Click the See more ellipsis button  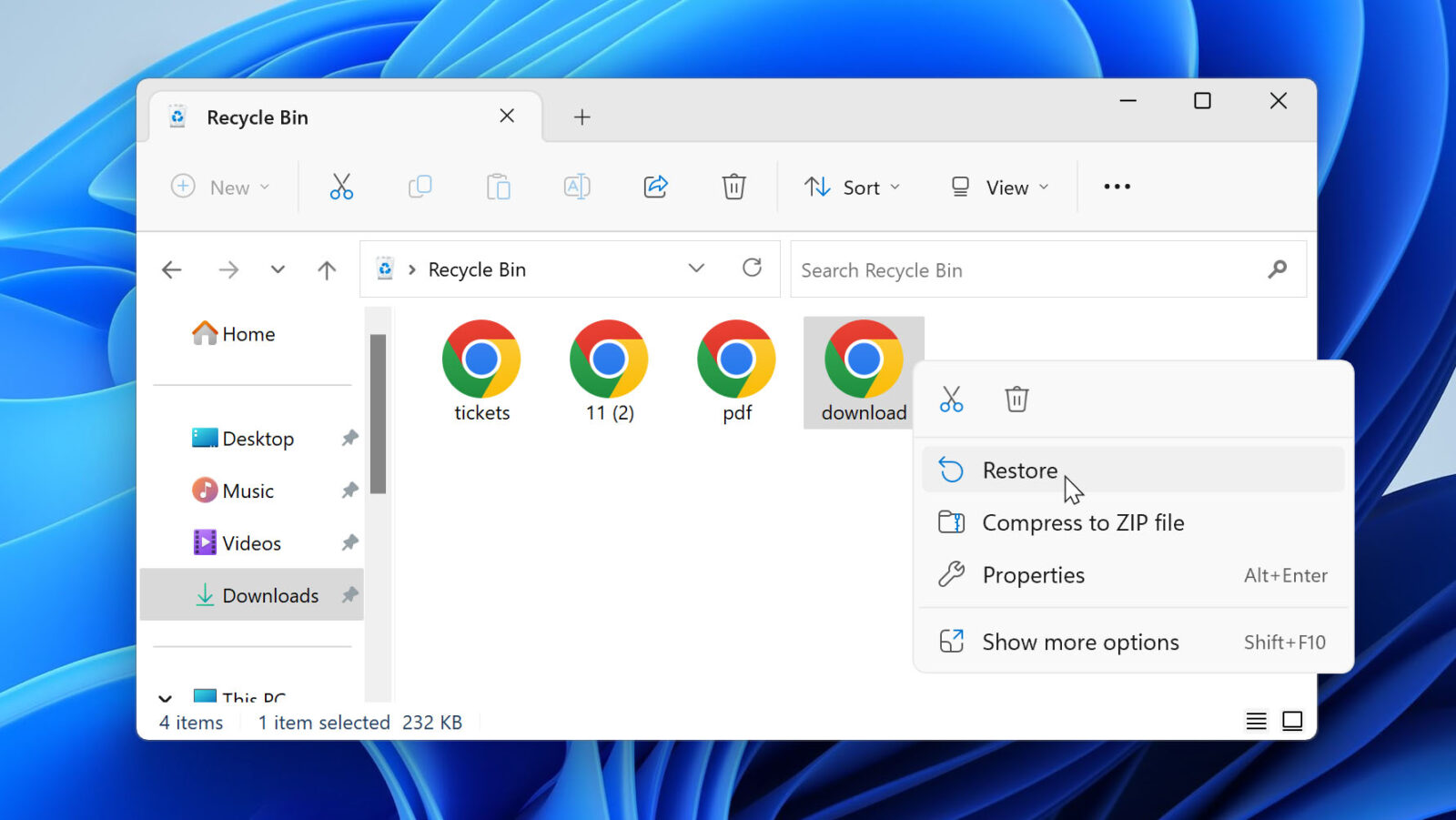click(1117, 187)
